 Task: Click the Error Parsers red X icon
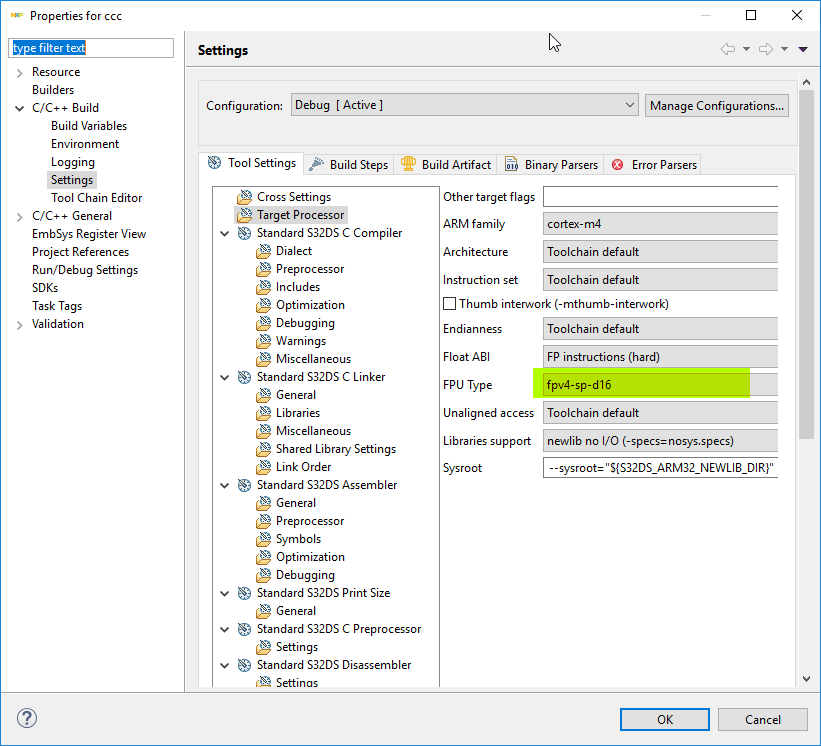coord(618,164)
